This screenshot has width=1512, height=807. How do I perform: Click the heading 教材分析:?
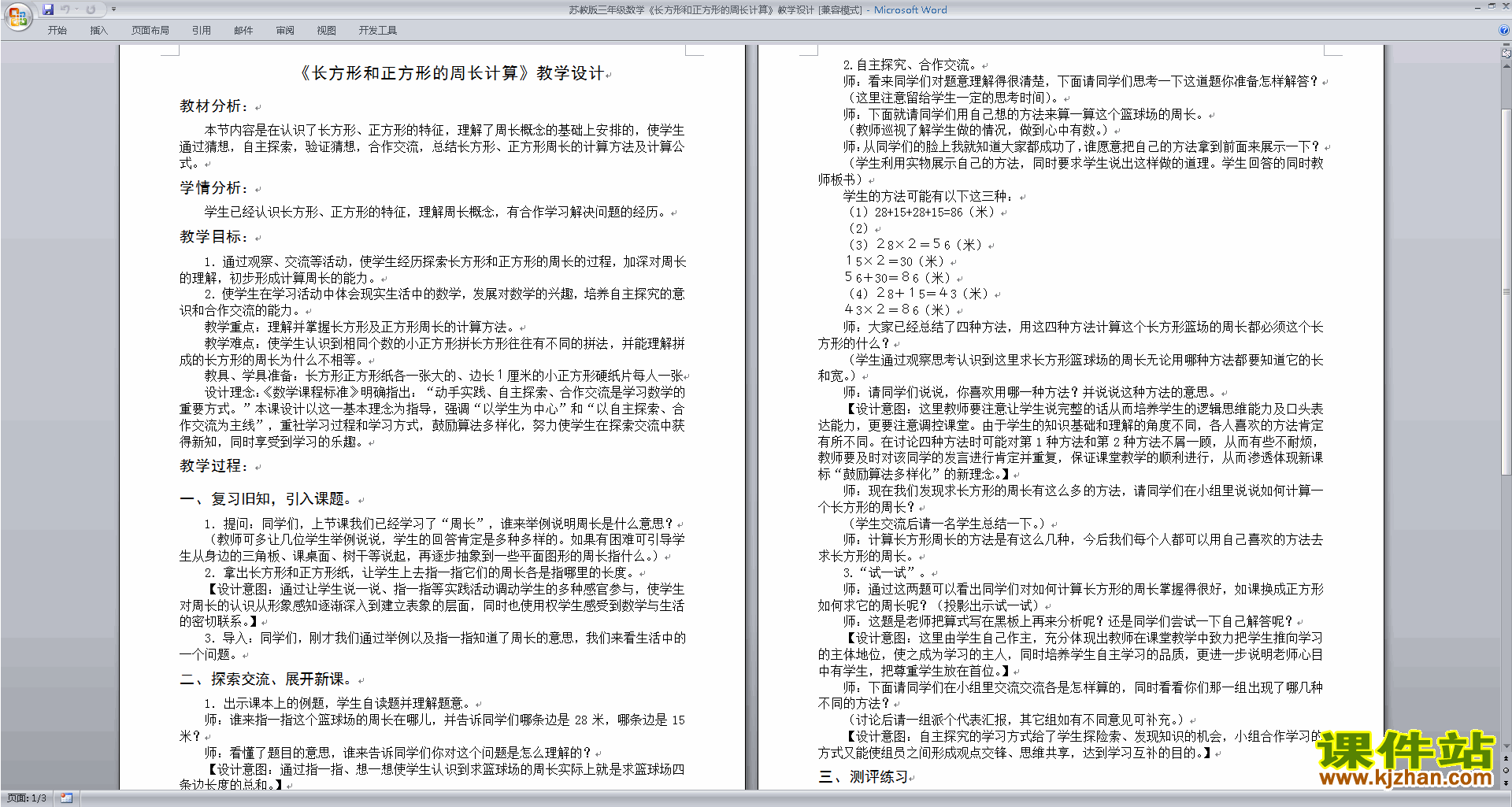[x=215, y=106]
